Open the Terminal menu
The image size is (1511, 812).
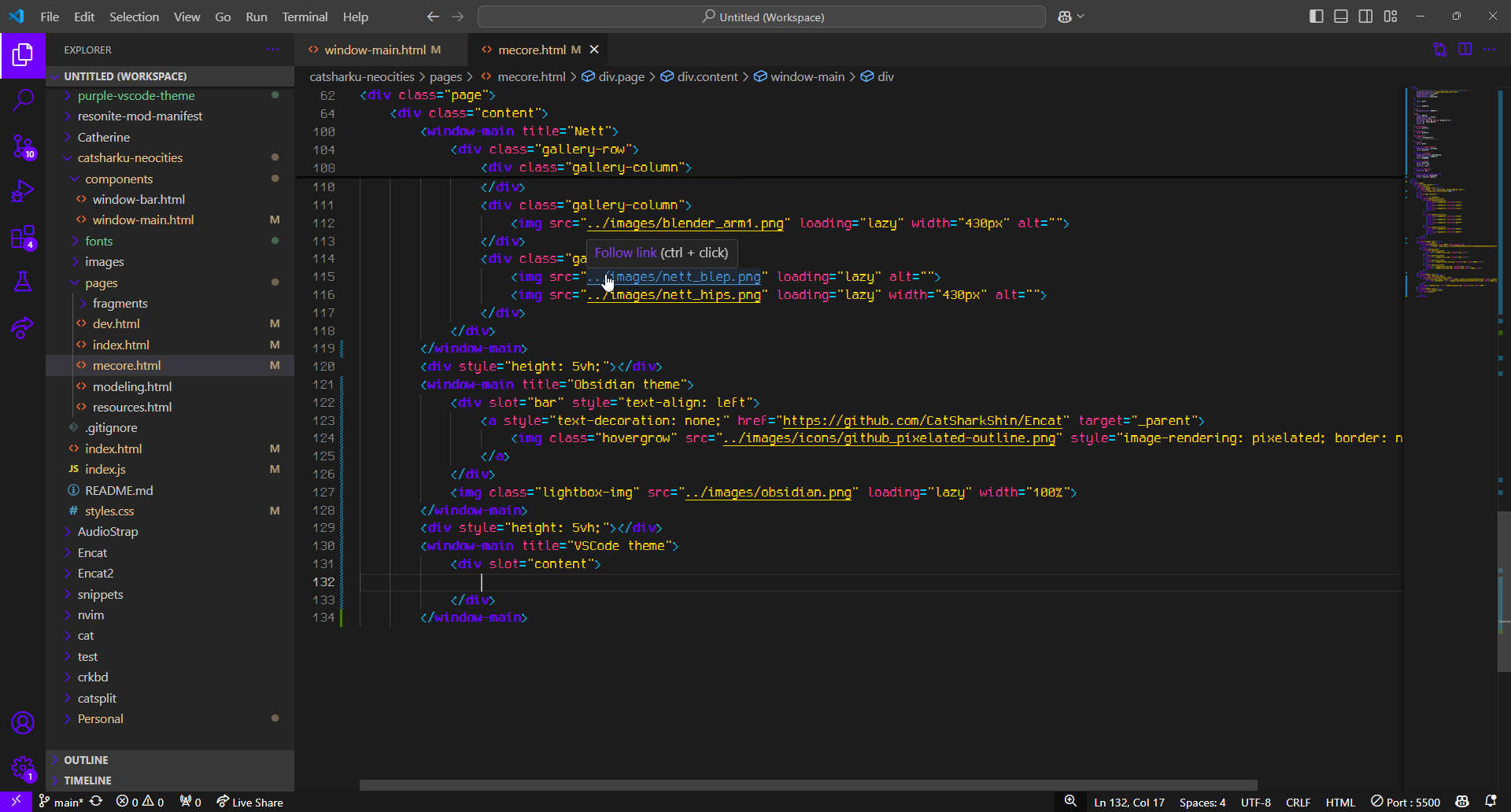click(x=305, y=17)
